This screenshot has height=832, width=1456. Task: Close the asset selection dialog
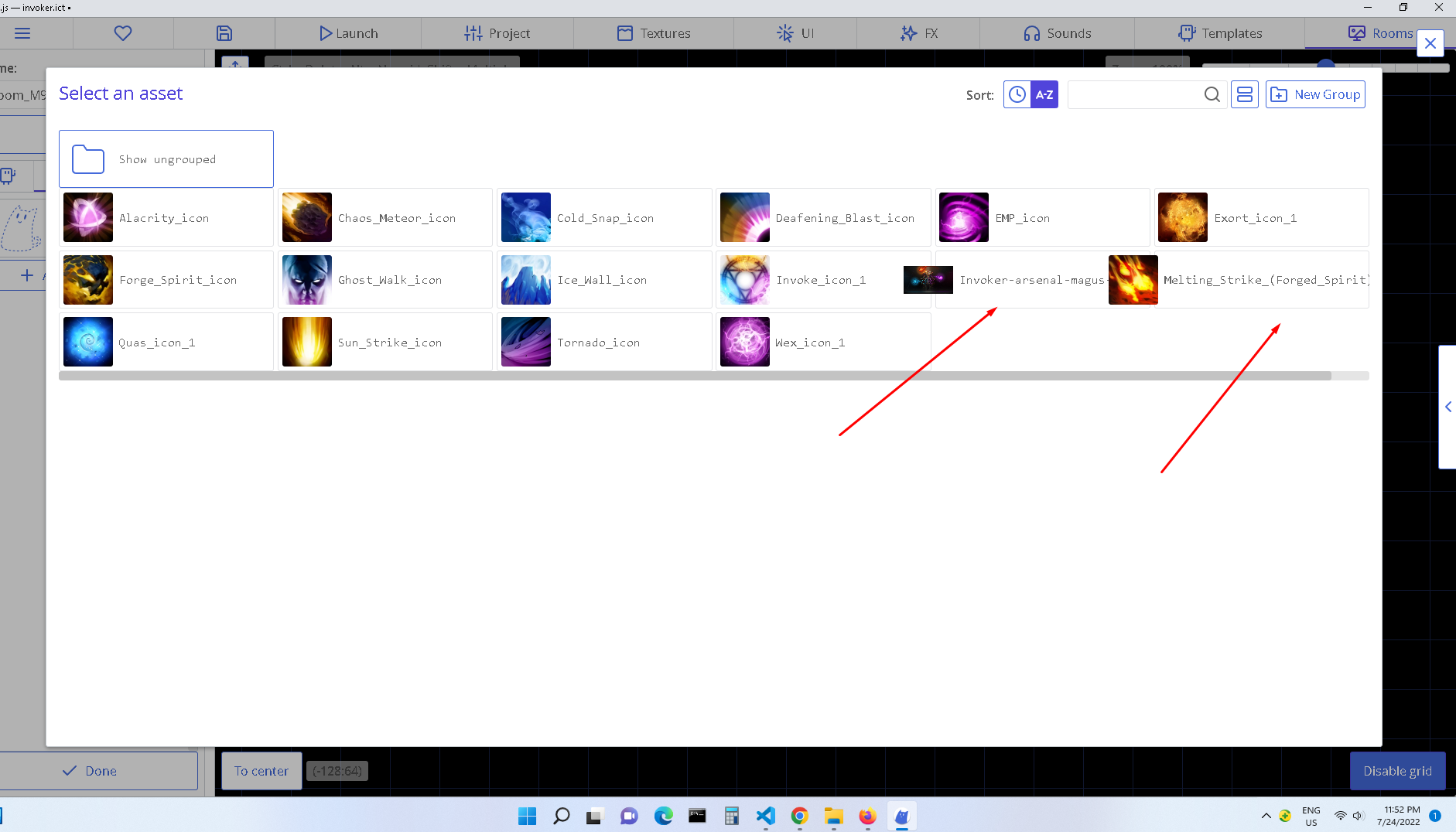coord(1430,43)
